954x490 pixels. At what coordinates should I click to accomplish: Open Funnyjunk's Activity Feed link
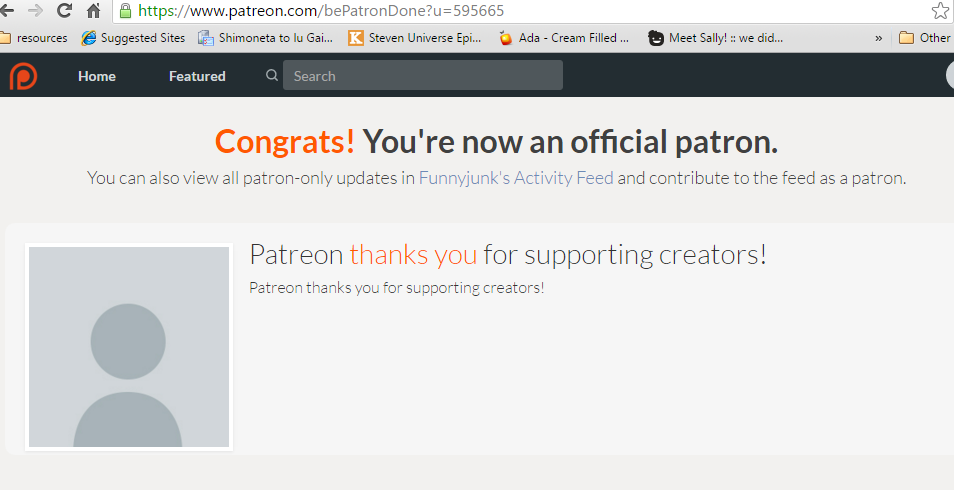(516, 178)
